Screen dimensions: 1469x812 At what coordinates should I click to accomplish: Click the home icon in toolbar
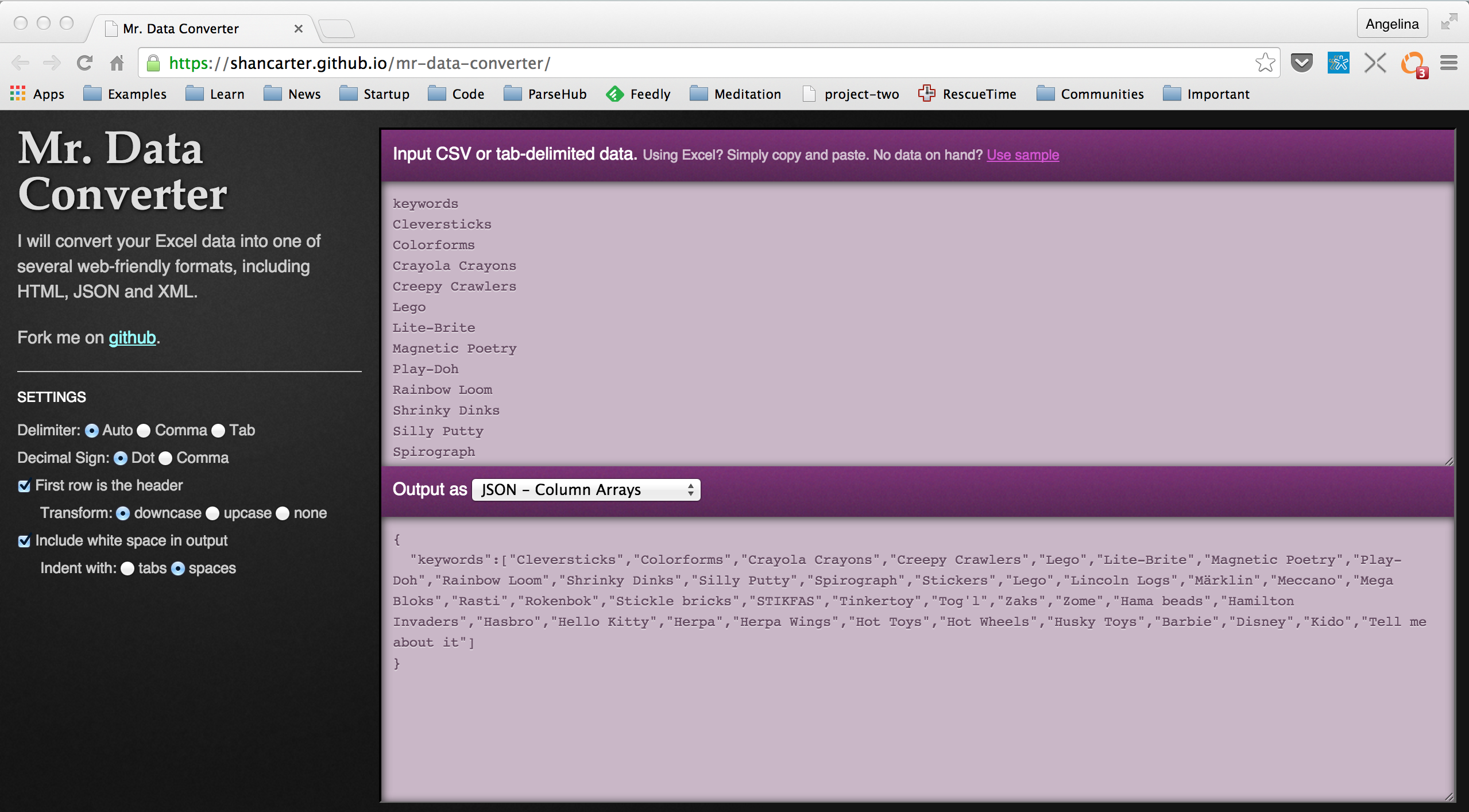click(117, 63)
